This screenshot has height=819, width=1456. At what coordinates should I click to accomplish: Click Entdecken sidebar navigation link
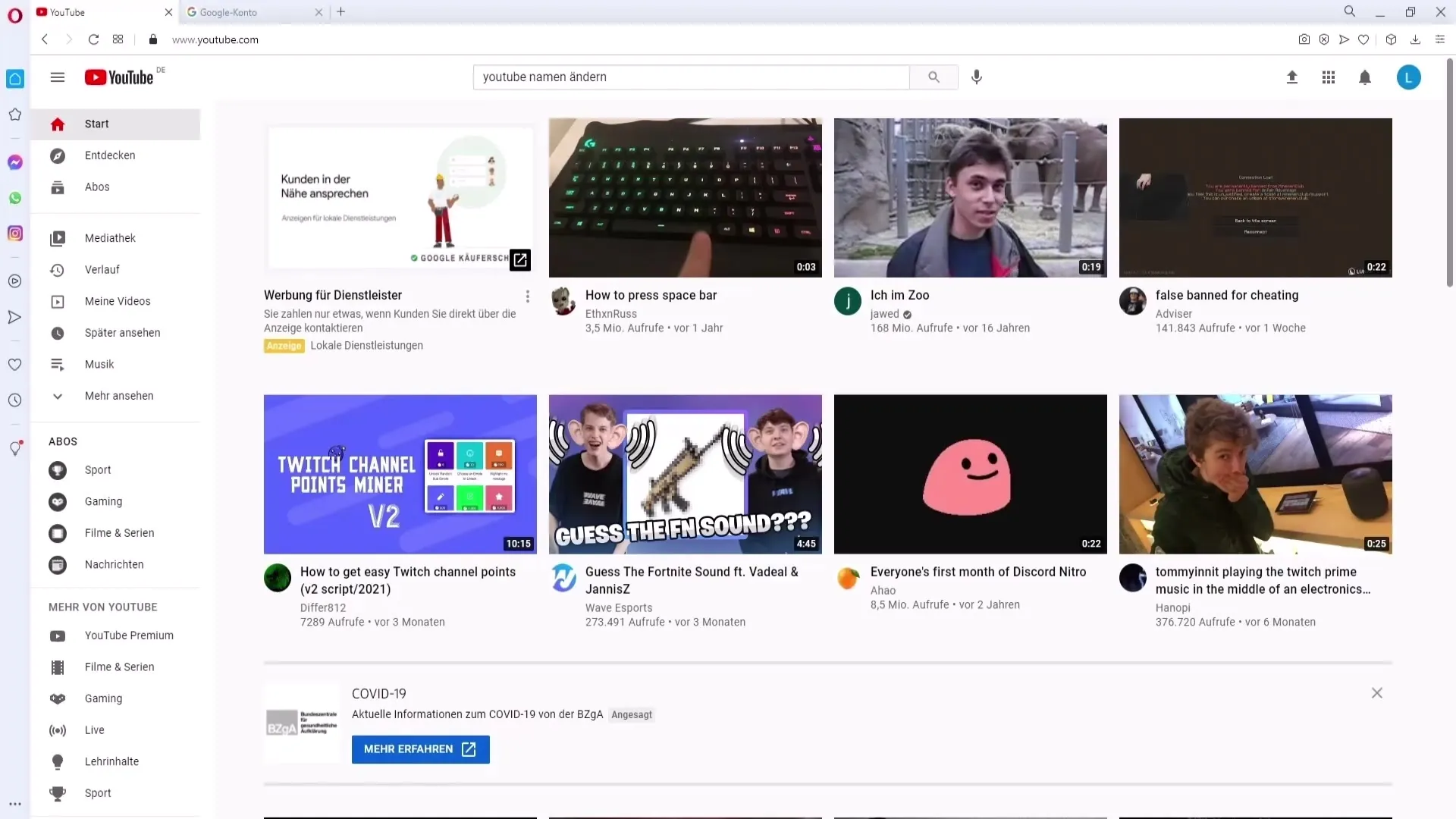[x=110, y=155]
